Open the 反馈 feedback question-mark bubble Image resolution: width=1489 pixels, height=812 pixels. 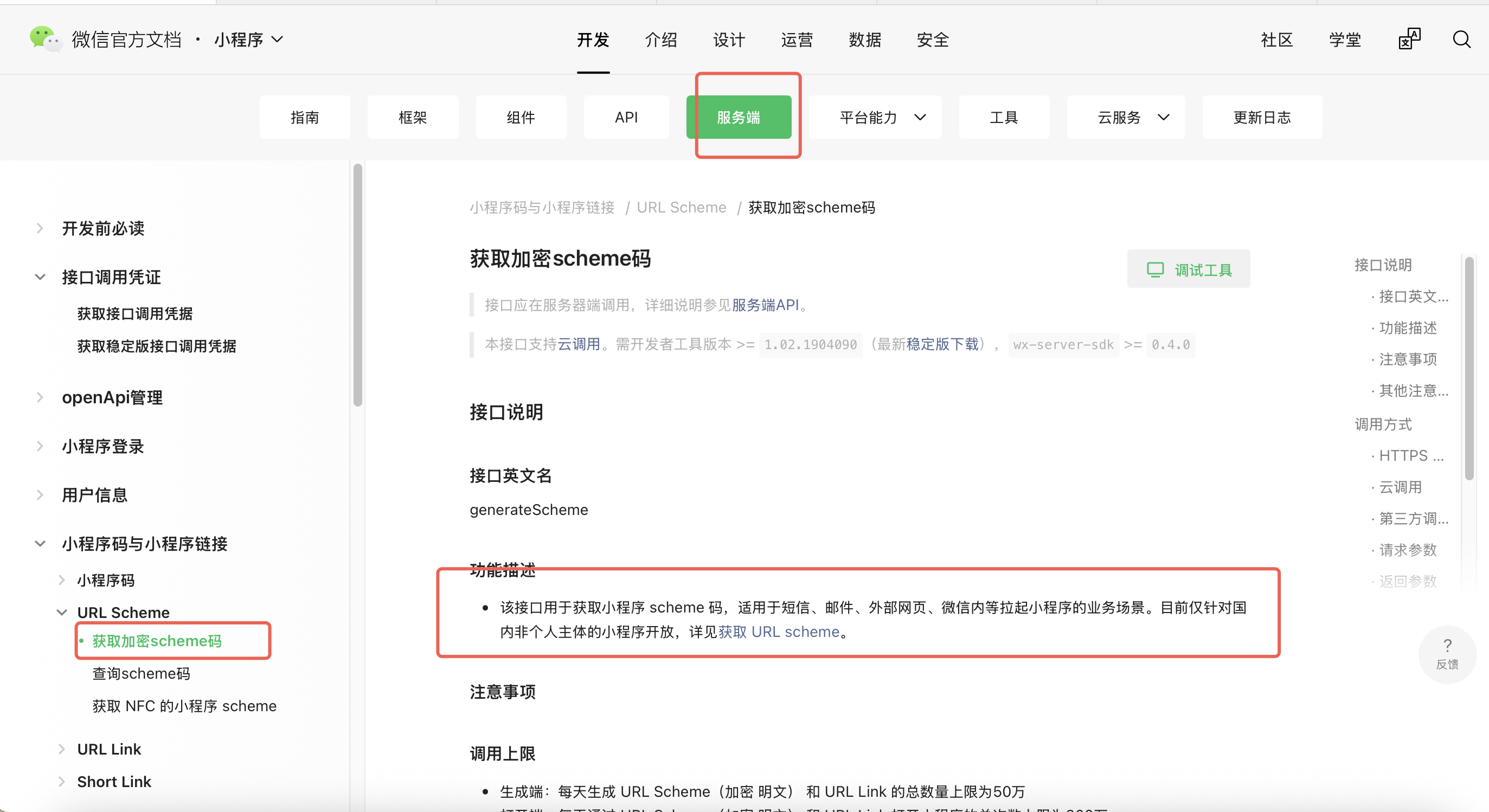click(1447, 654)
